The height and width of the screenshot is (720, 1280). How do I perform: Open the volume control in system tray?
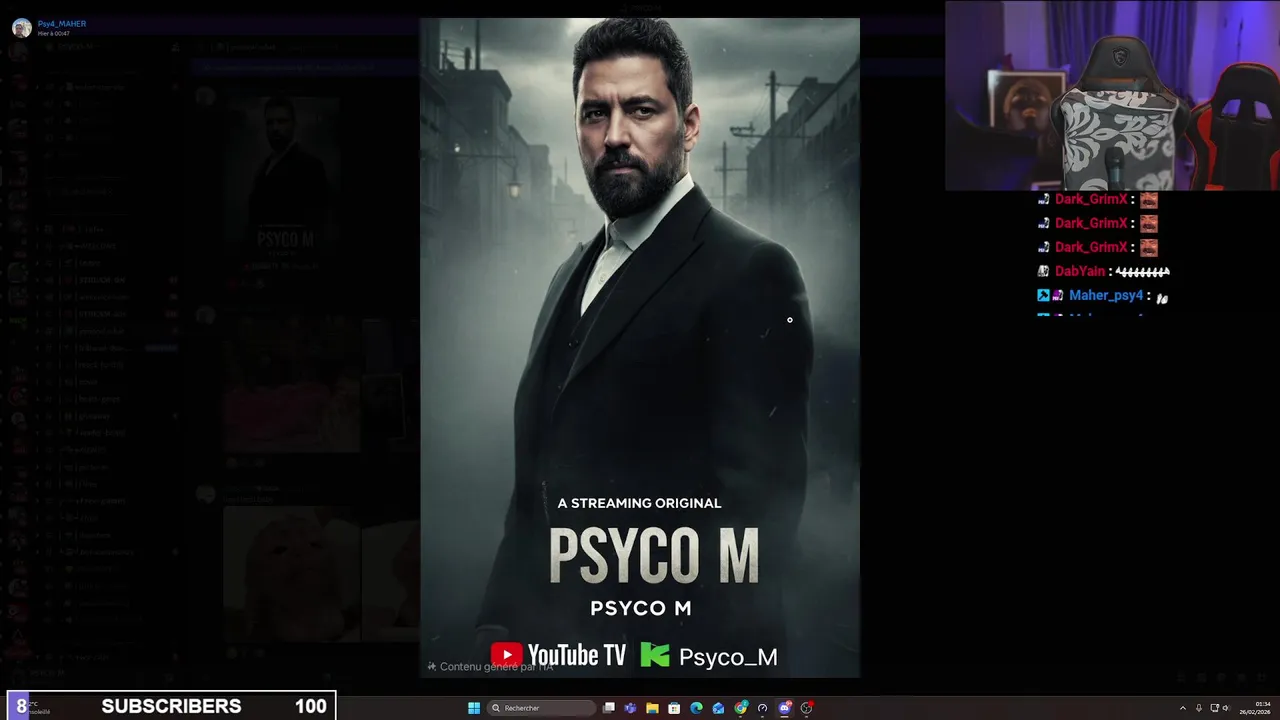coord(1227,708)
